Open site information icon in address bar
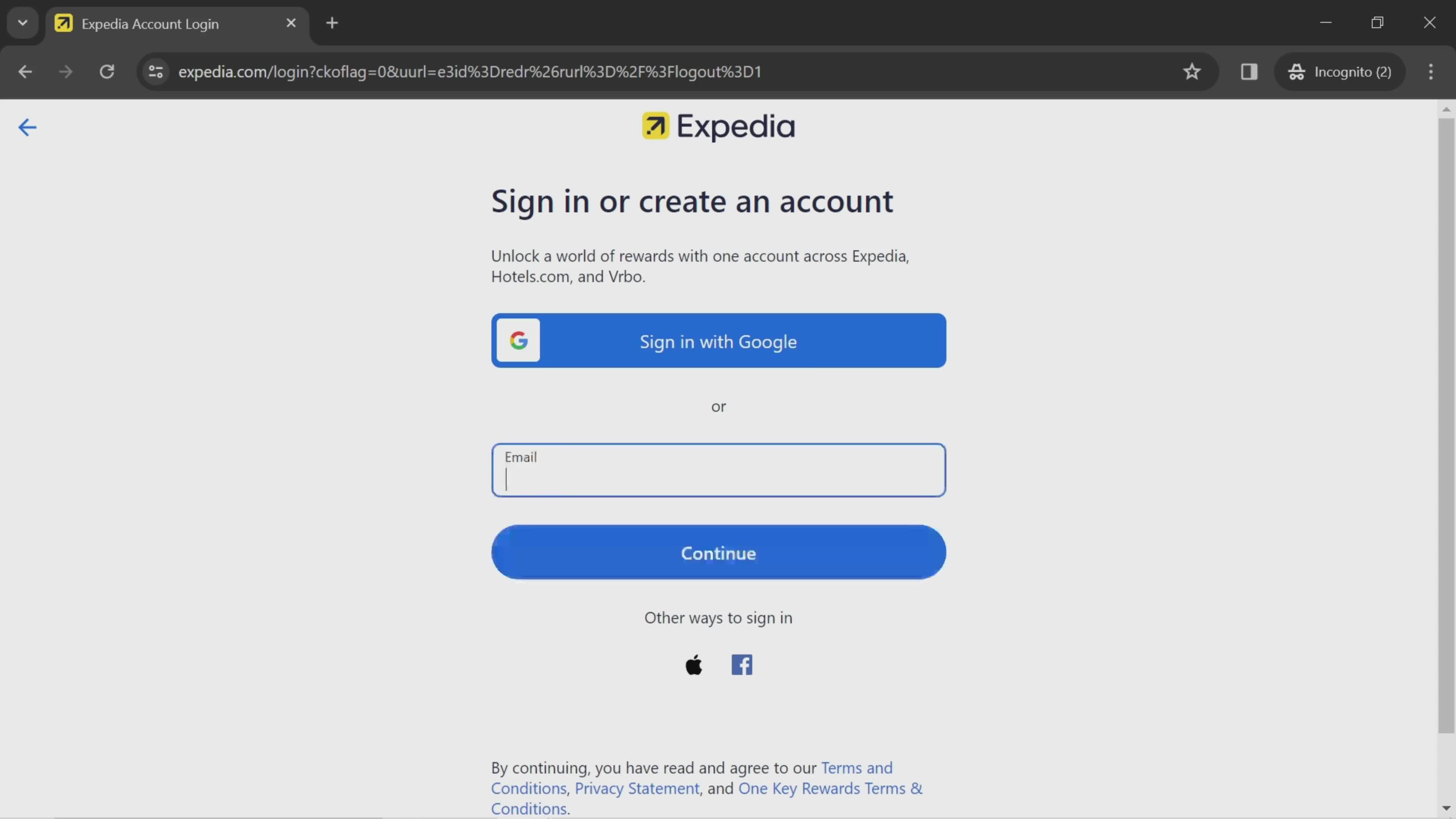This screenshot has width=1456, height=819. pyautogui.click(x=155, y=72)
